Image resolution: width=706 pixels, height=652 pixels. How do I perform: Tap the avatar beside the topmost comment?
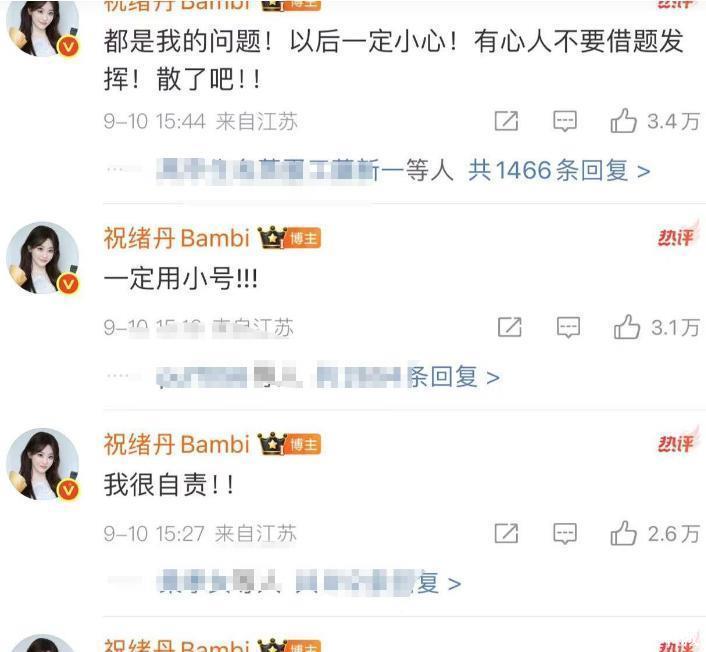click(43, 28)
